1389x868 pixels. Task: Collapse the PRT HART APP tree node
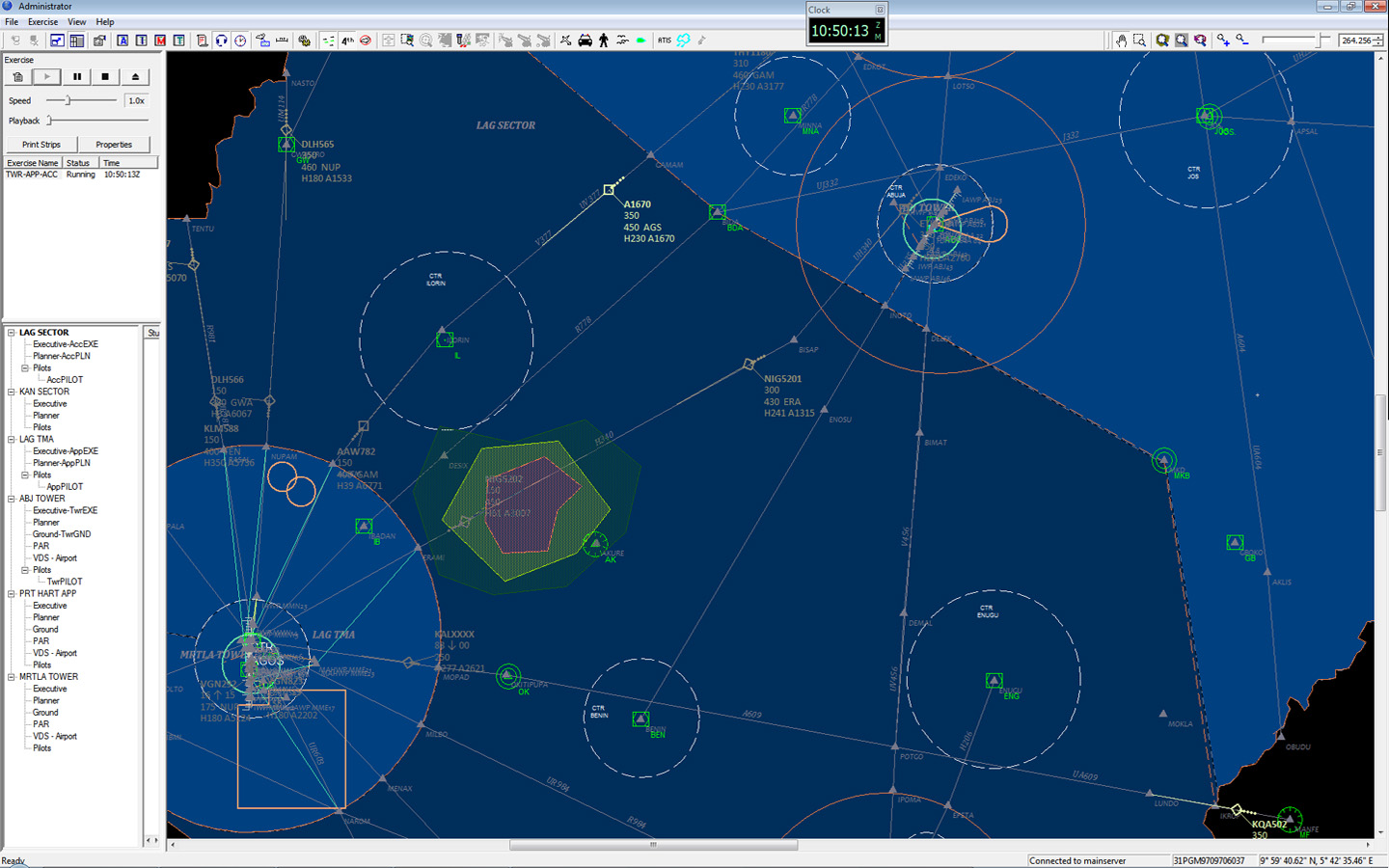(12, 594)
